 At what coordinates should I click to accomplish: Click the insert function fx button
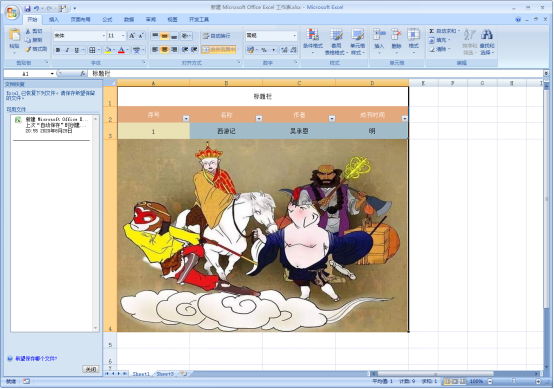point(82,73)
